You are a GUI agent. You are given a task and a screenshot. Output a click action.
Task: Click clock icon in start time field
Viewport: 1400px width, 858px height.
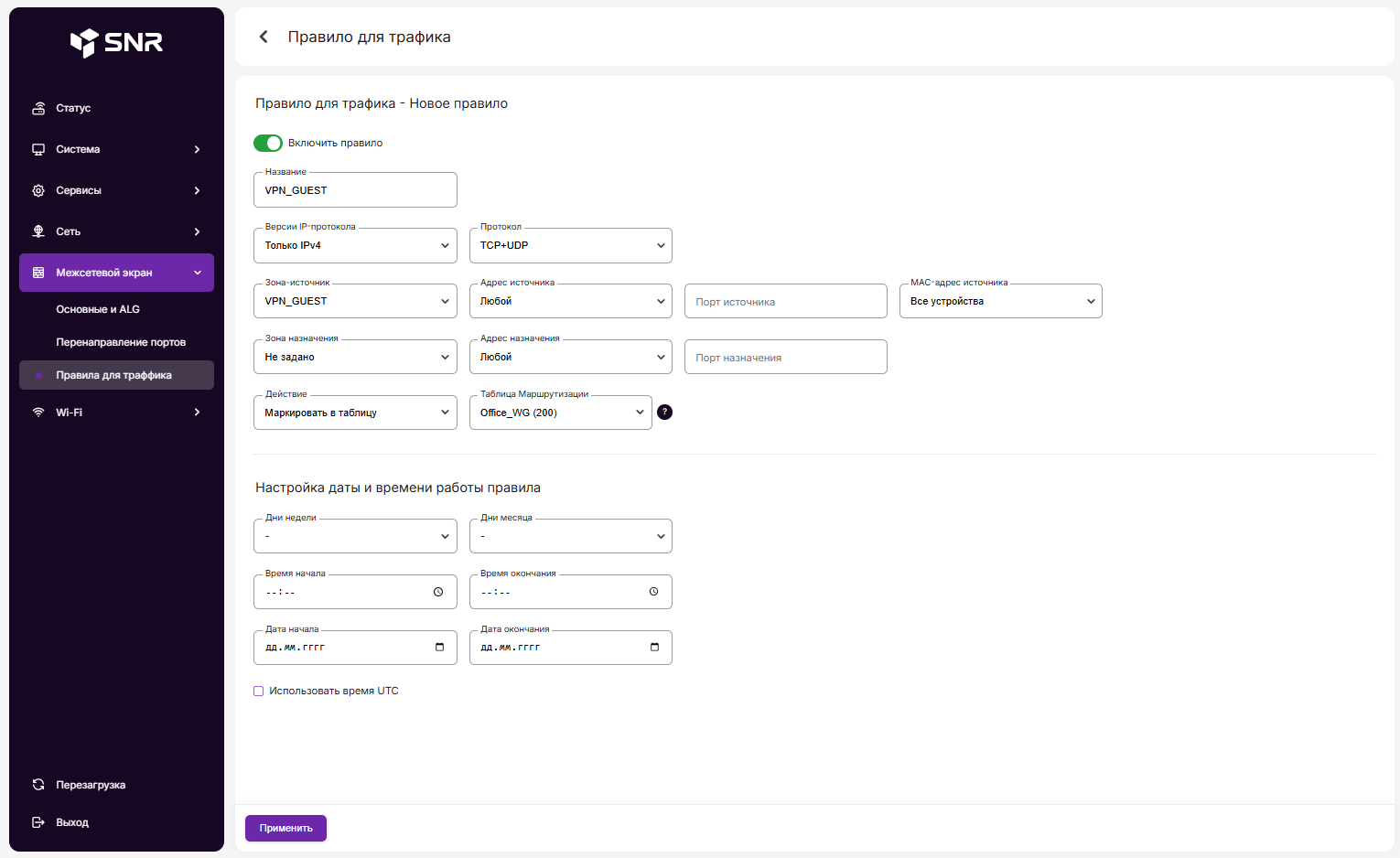[438, 592]
